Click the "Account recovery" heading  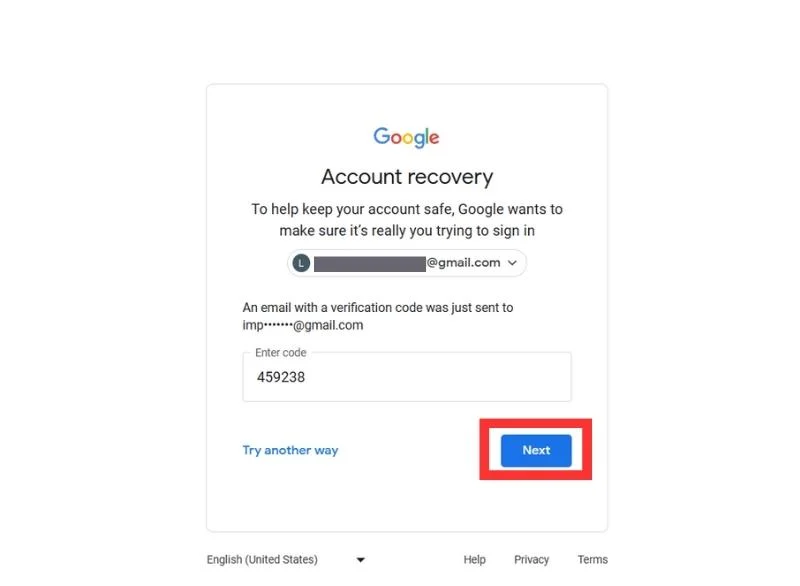[x=407, y=177]
